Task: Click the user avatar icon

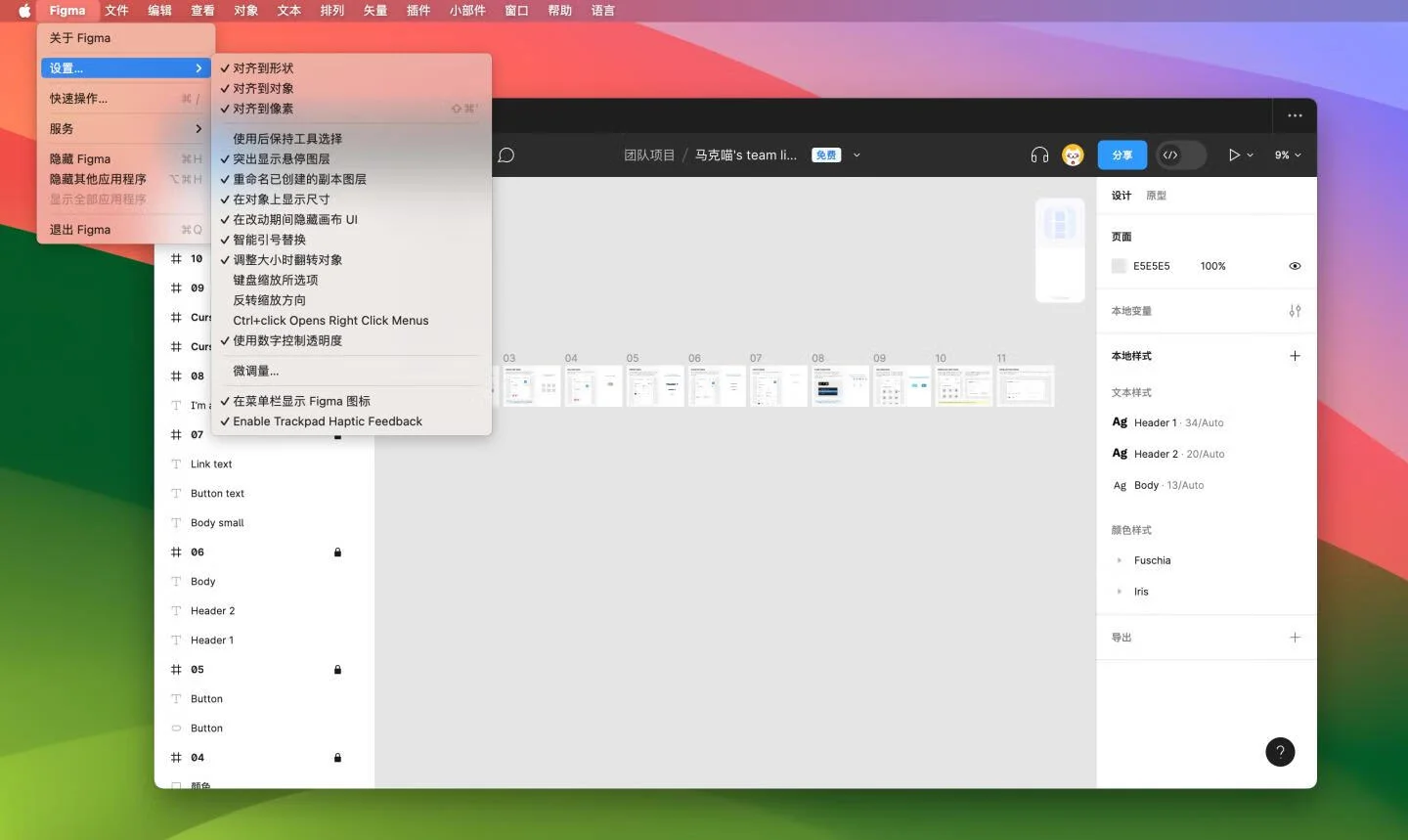Action: [1073, 155]
